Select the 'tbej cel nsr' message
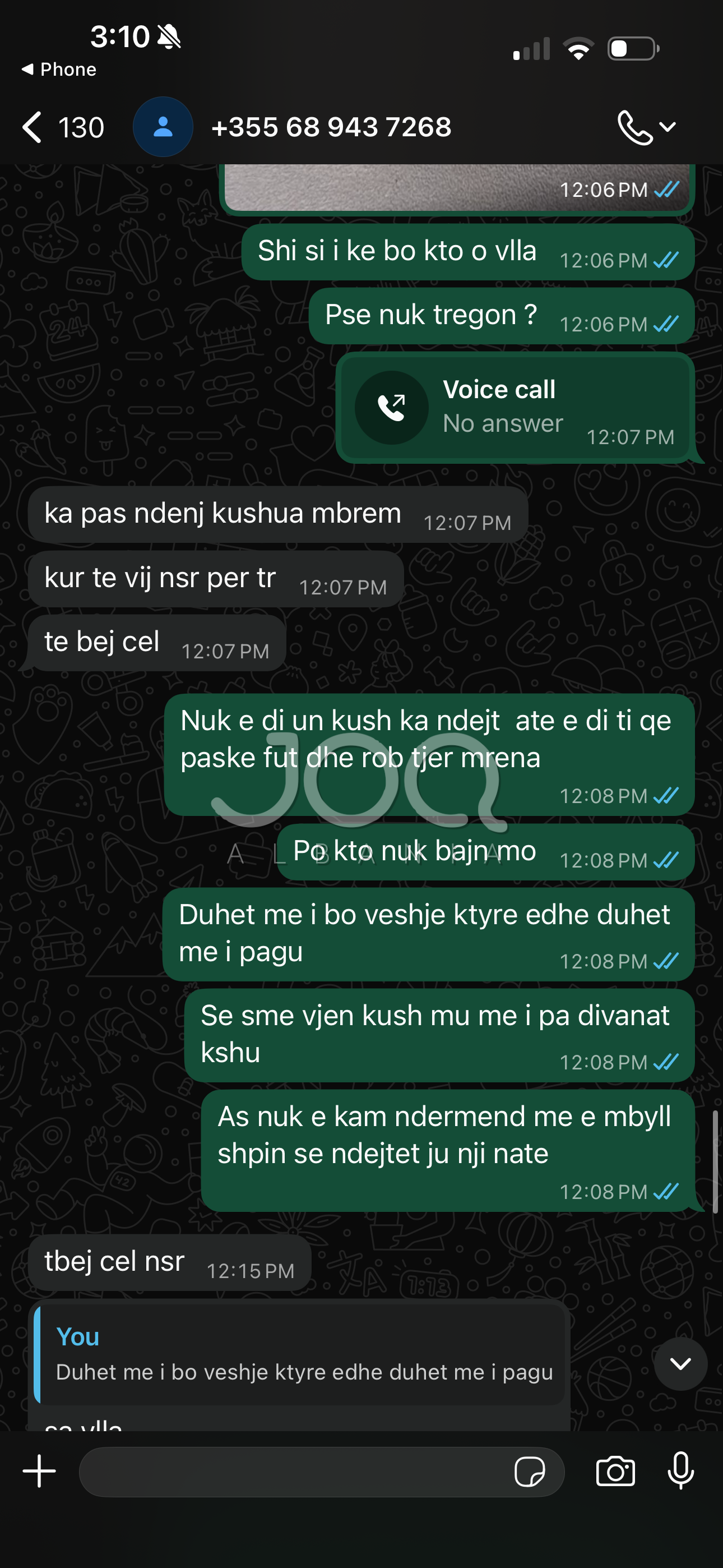Image resolution: width=723 pixels, height=1568 pixels. [x=170, y=1262]
